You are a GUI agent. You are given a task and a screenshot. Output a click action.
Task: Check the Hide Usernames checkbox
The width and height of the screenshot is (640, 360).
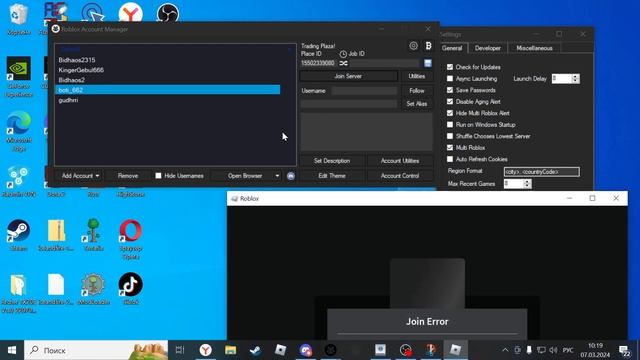pos(158,176)
